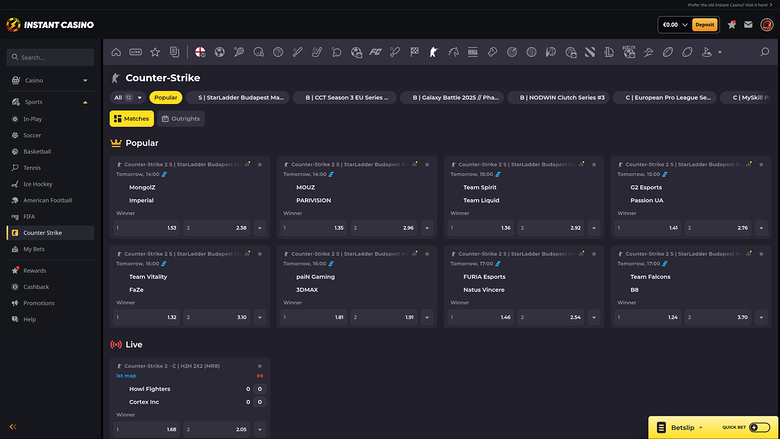Favorite the MongolZ vs Imperial match star

click(x=259, y=163)
